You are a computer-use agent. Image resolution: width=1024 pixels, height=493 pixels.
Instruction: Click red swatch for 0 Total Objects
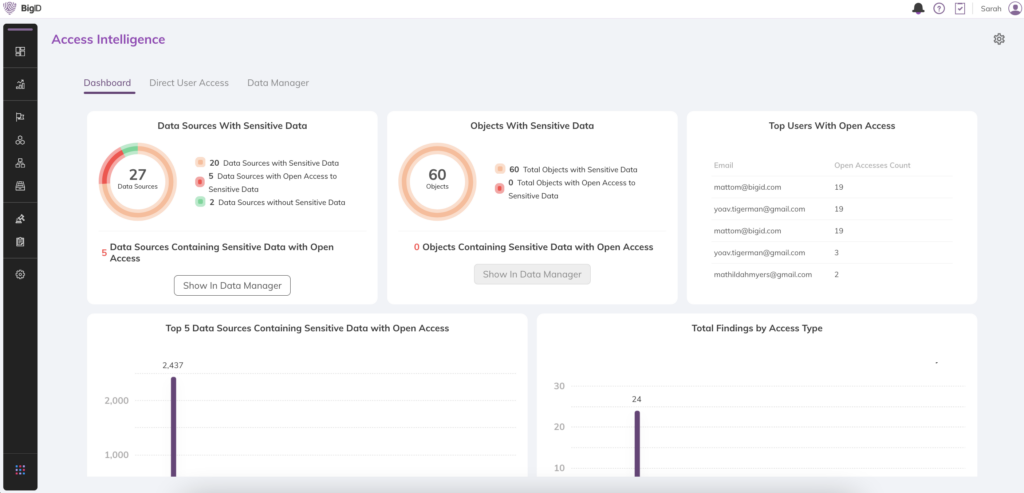click(x=500, y=189)
